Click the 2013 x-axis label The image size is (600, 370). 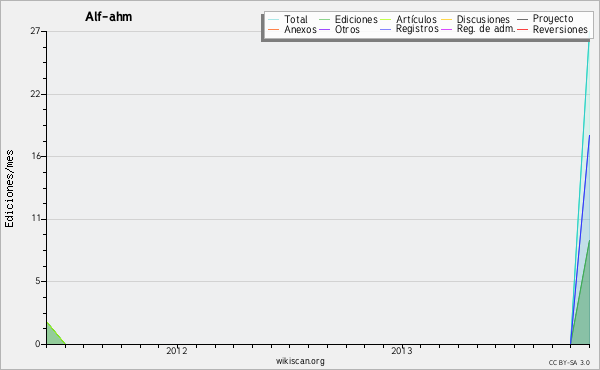tap(402, 351)
